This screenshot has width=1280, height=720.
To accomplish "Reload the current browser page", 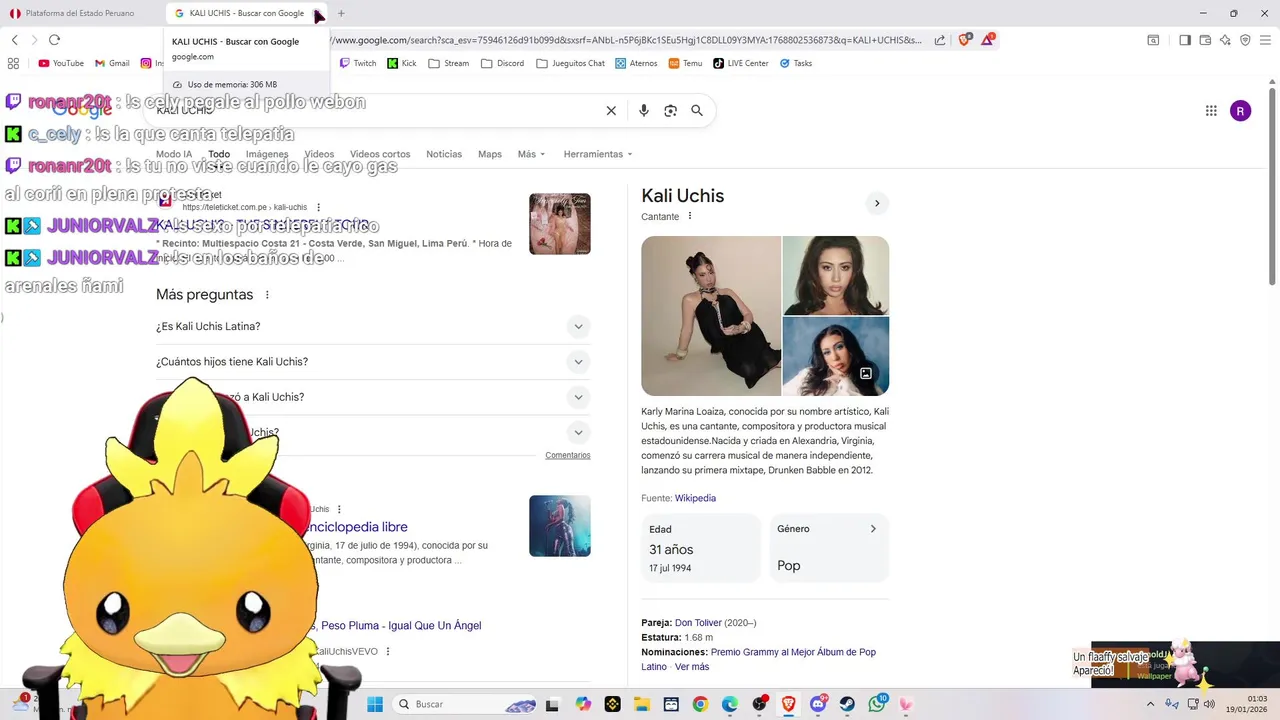I will (x=54, y=40).
